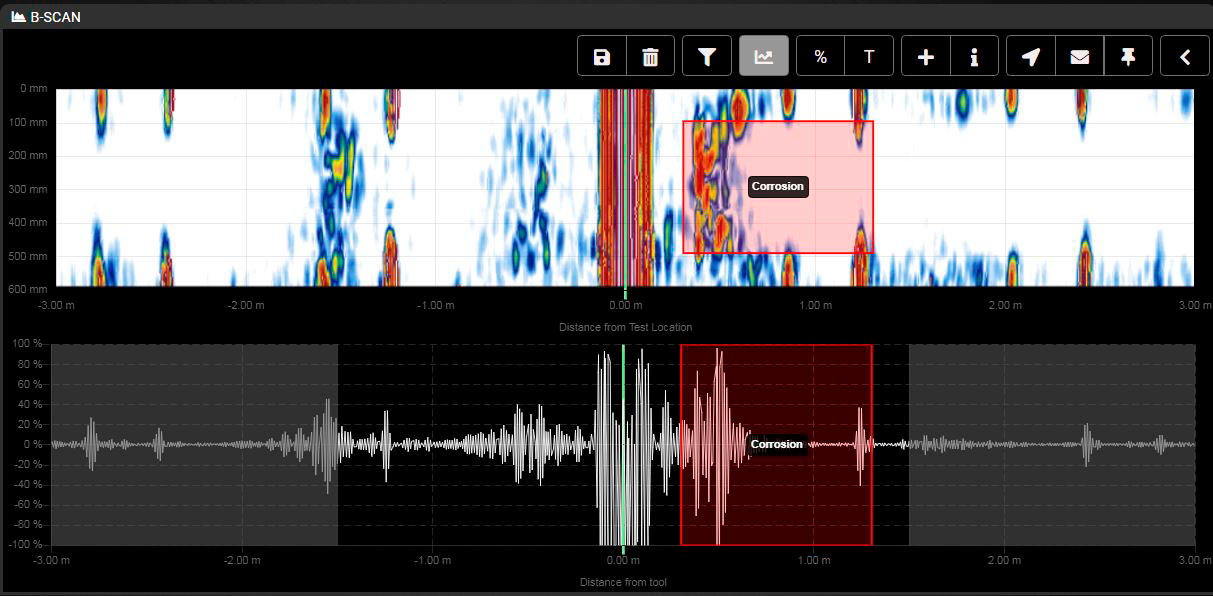Viewport: 1213px width, 596px height.
Task: Send the scan via navigation tool
Action: [x=1031, y=55]
